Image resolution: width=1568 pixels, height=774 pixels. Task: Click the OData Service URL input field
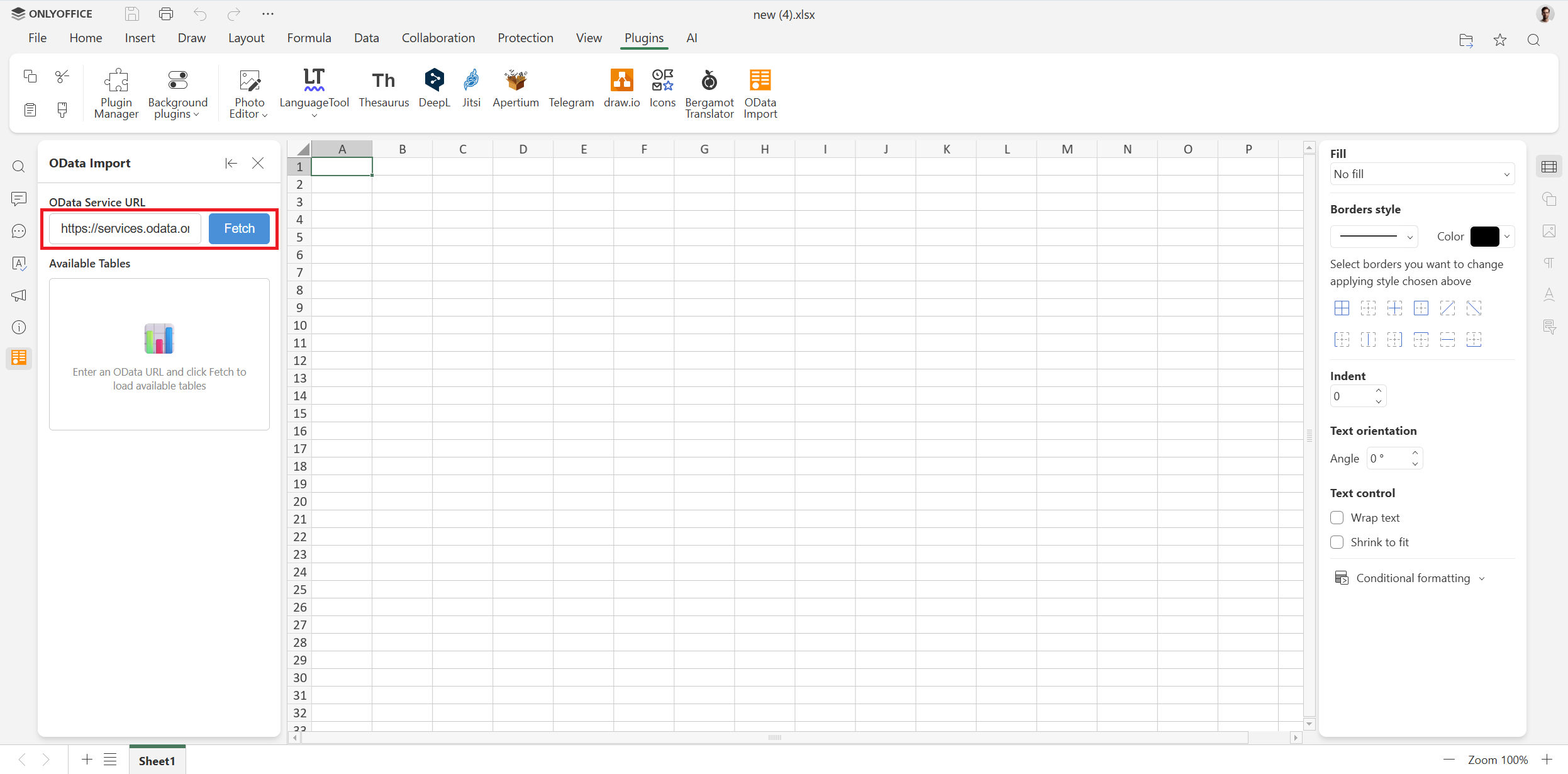(124, 228)
